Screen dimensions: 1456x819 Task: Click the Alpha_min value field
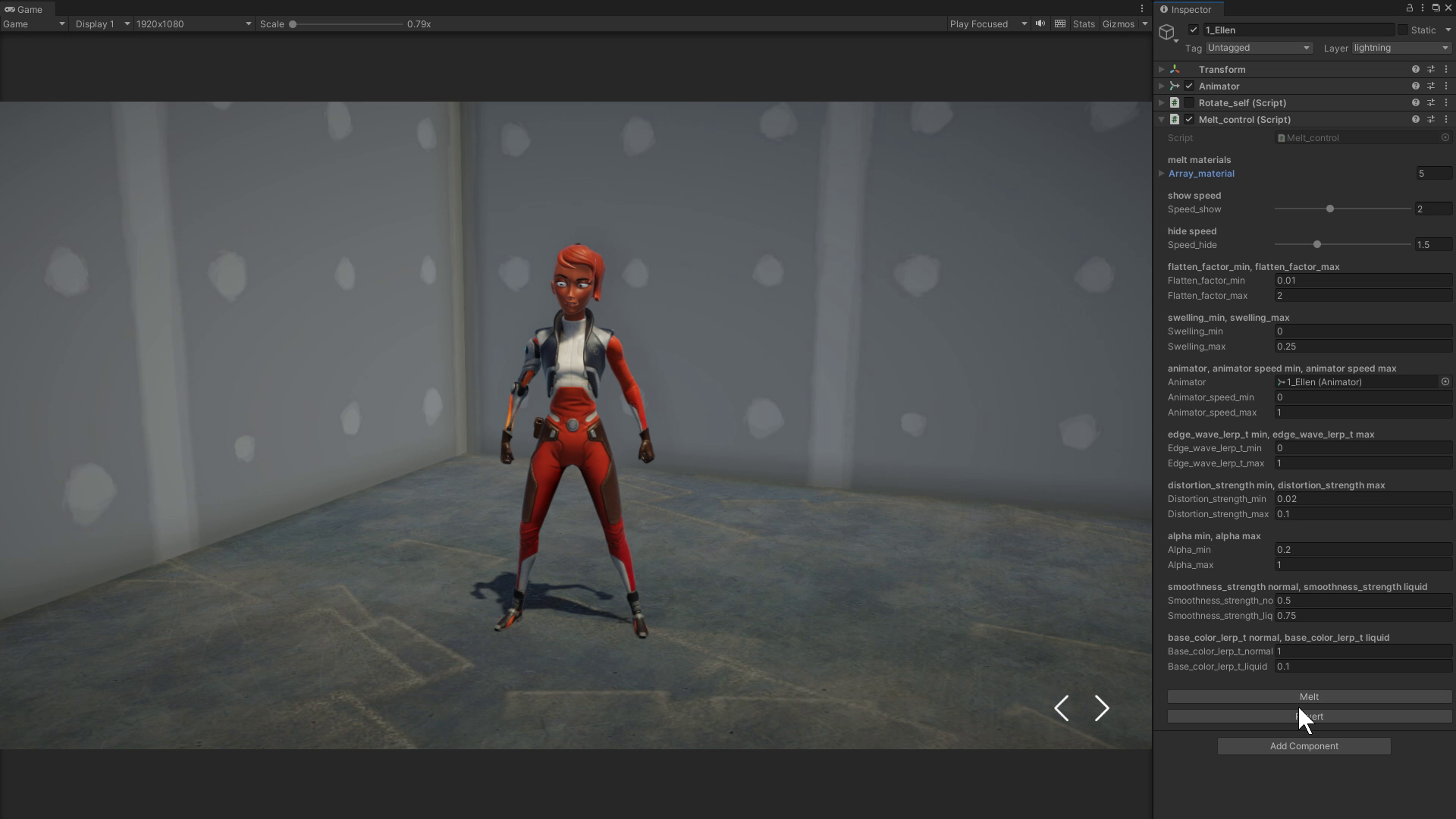1363,549
